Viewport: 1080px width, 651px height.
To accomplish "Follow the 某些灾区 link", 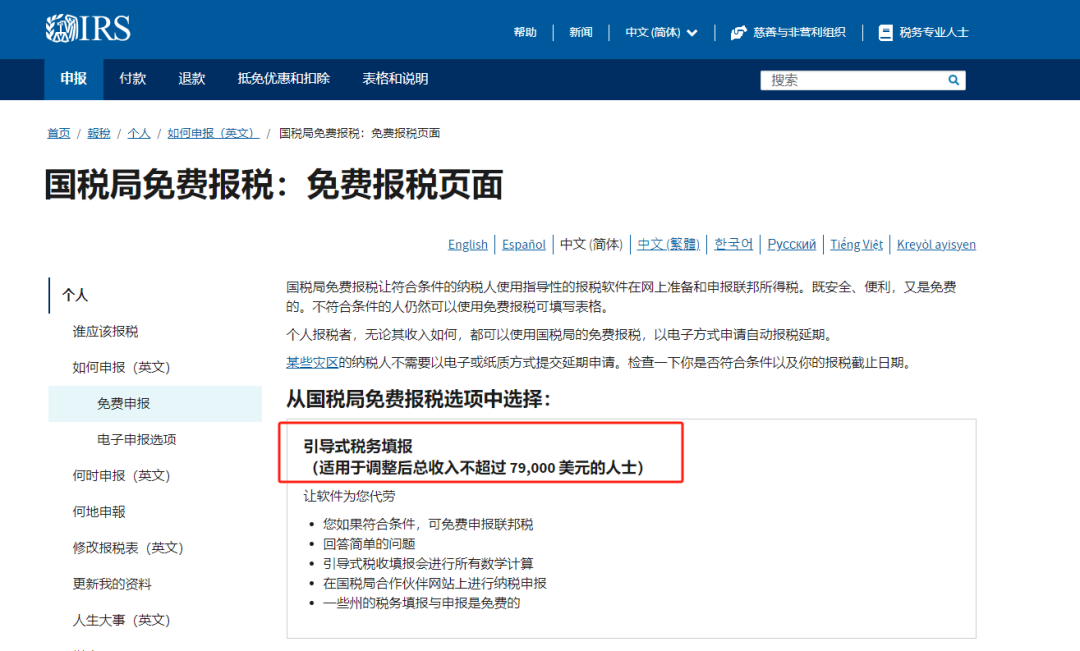I will [312, 363].
